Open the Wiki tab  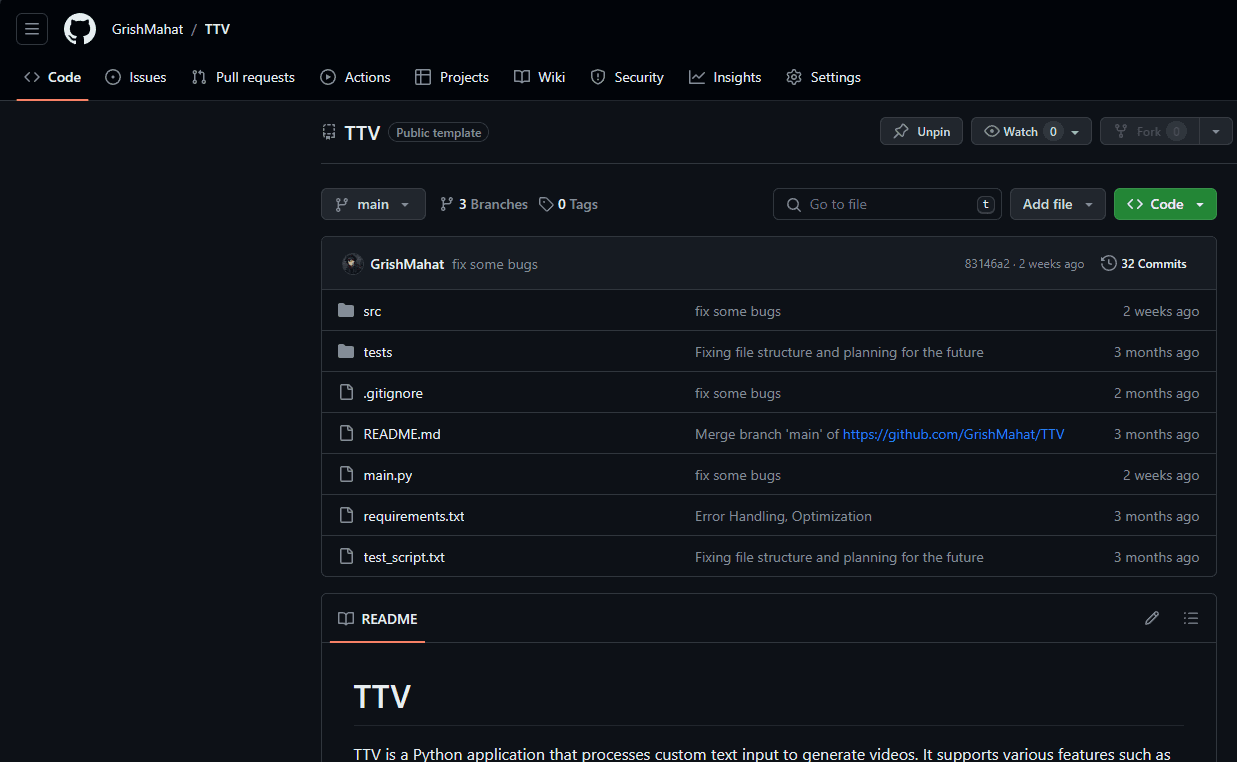click(540, 77)
